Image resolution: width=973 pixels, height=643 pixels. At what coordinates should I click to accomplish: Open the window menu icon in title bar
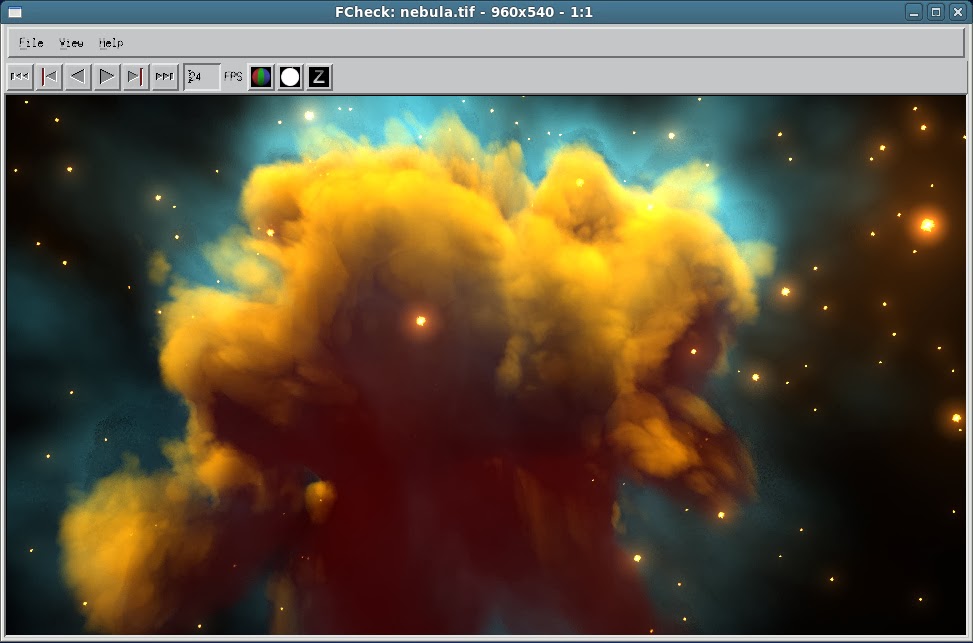[x=14, y=12]
